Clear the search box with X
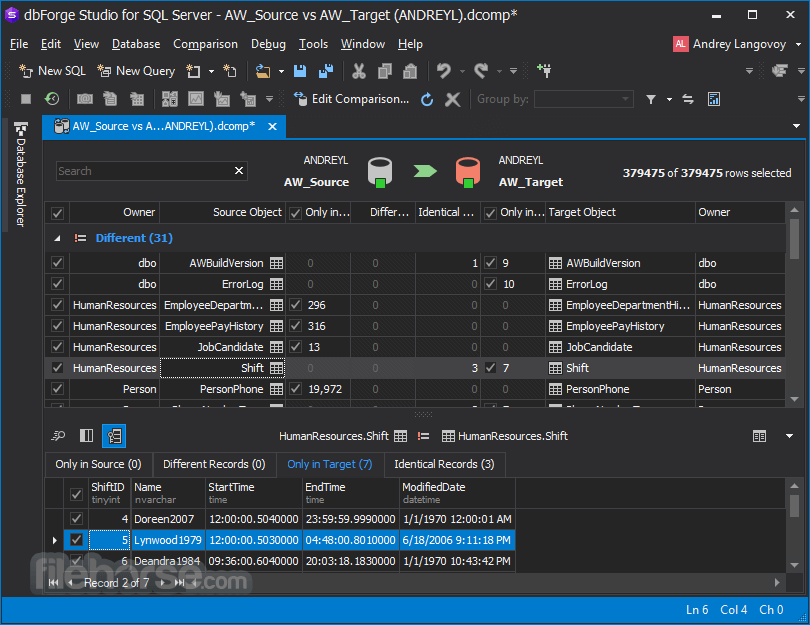810x625 pixels. [x=239, y=170]
